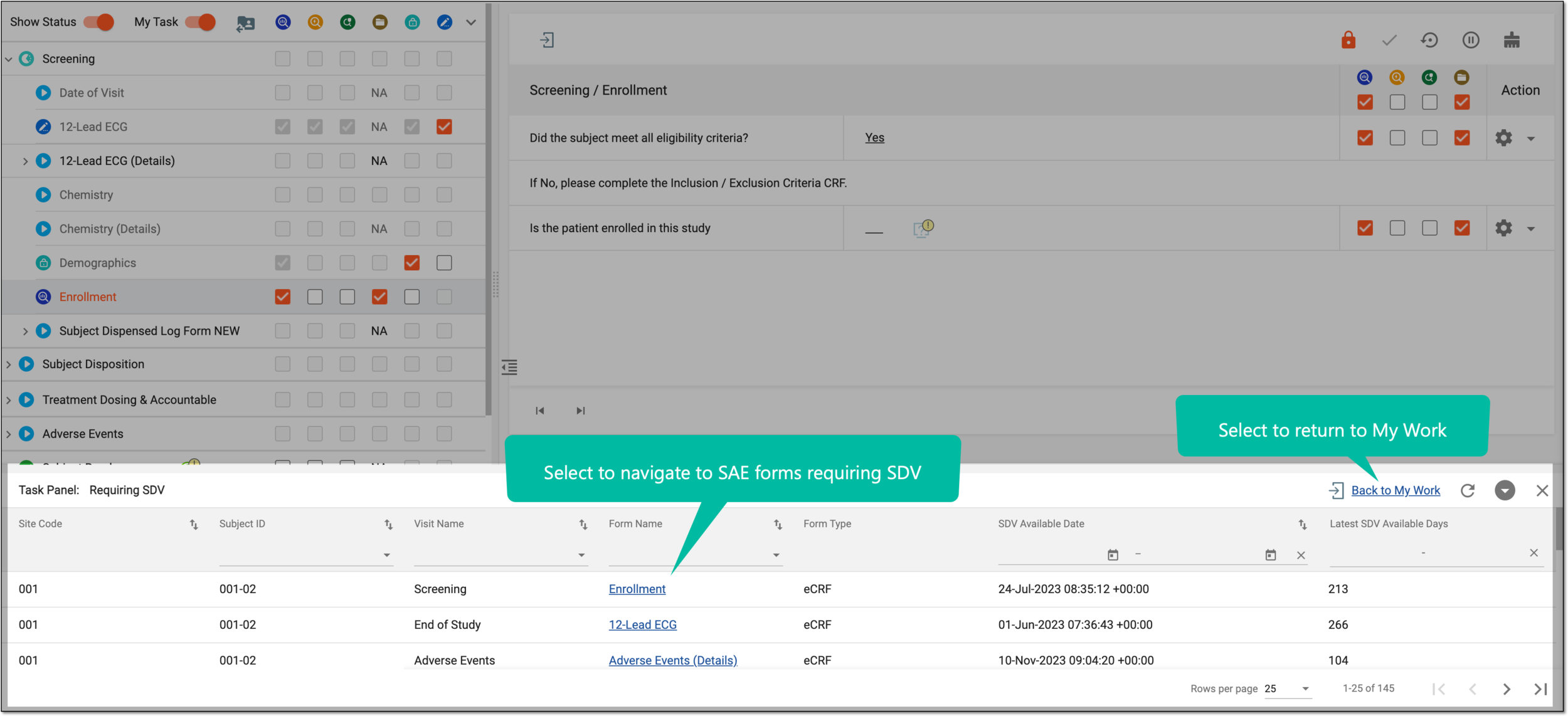Toggle the My Task switch
Screen dimensions: 1568x716
(201, 22)
